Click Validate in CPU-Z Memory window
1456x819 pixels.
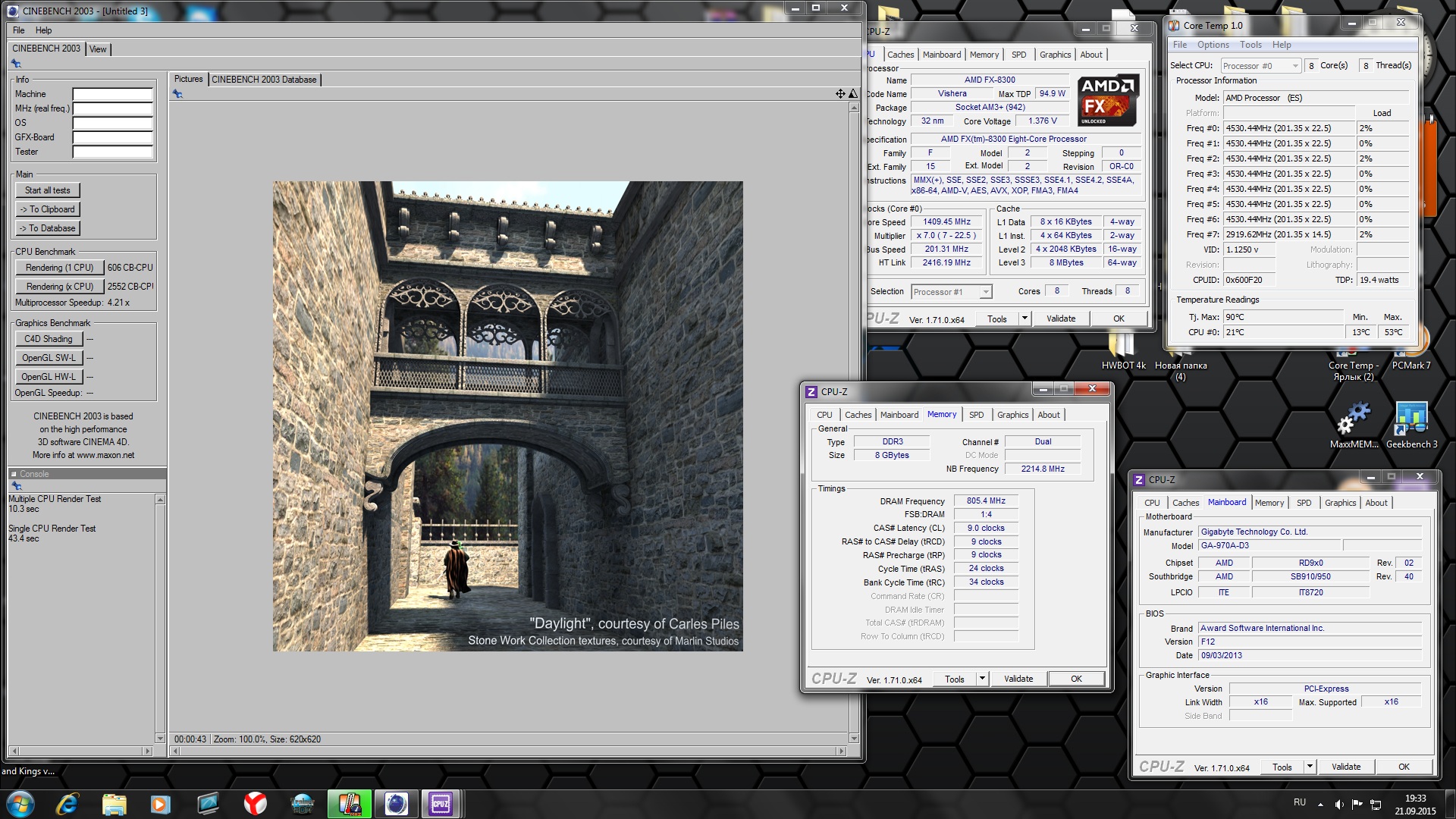[1018, 679]
